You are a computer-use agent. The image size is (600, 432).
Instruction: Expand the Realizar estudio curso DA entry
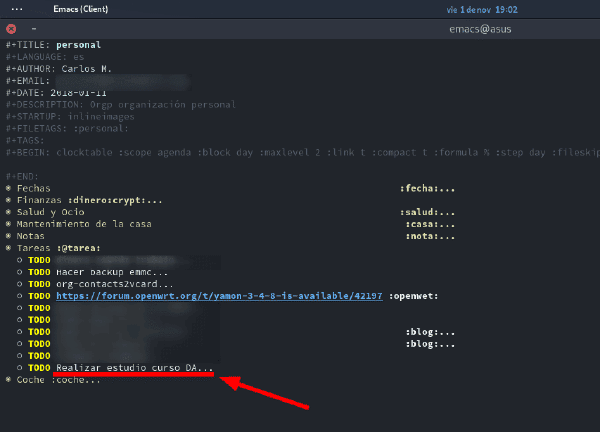[134, 368]
